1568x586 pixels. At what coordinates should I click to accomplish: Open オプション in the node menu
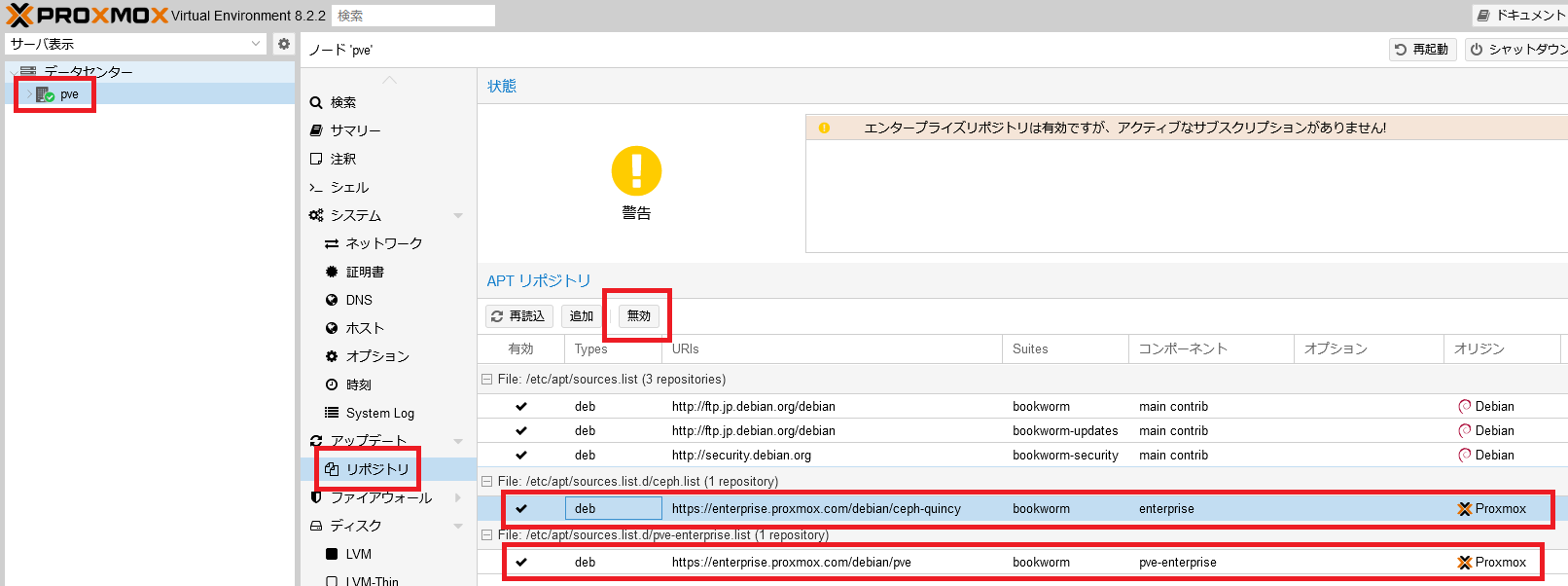(x=367, y=356)
